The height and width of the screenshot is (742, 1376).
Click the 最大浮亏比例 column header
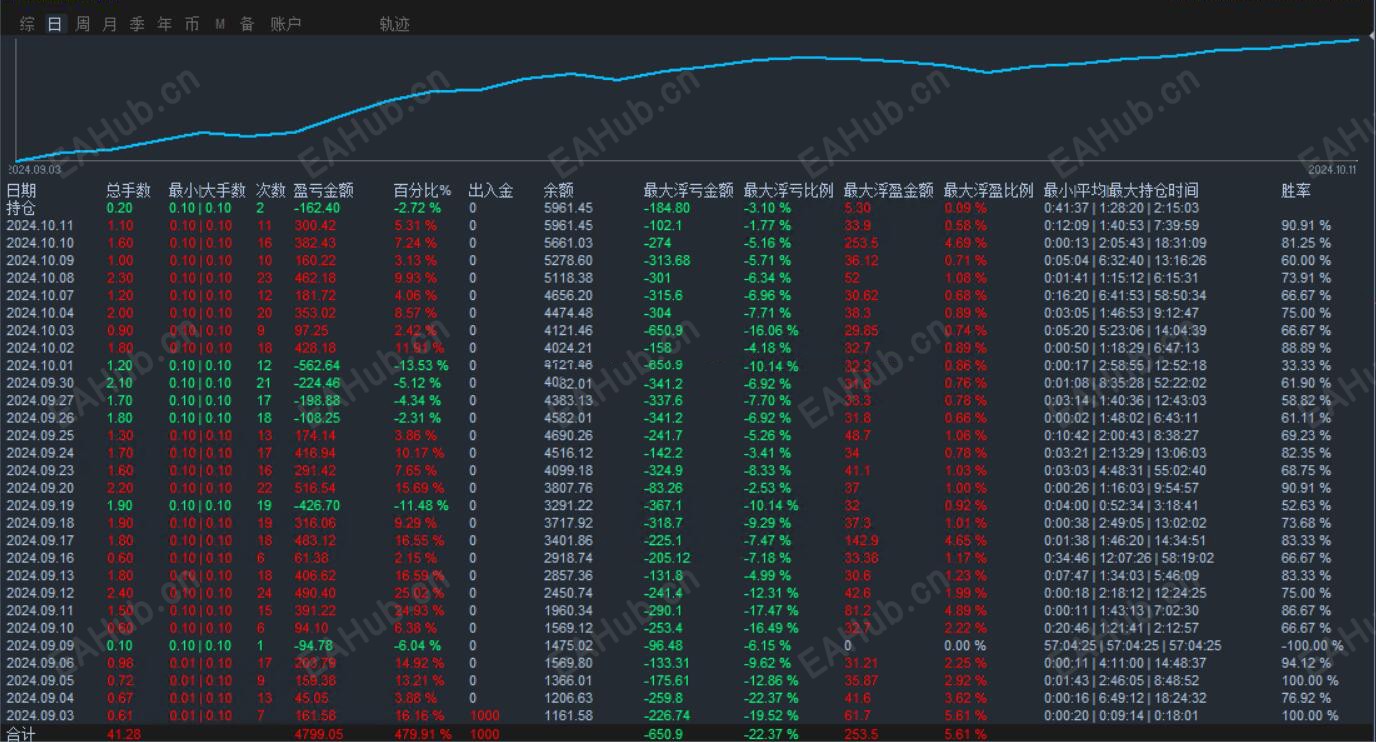(788, 190)
